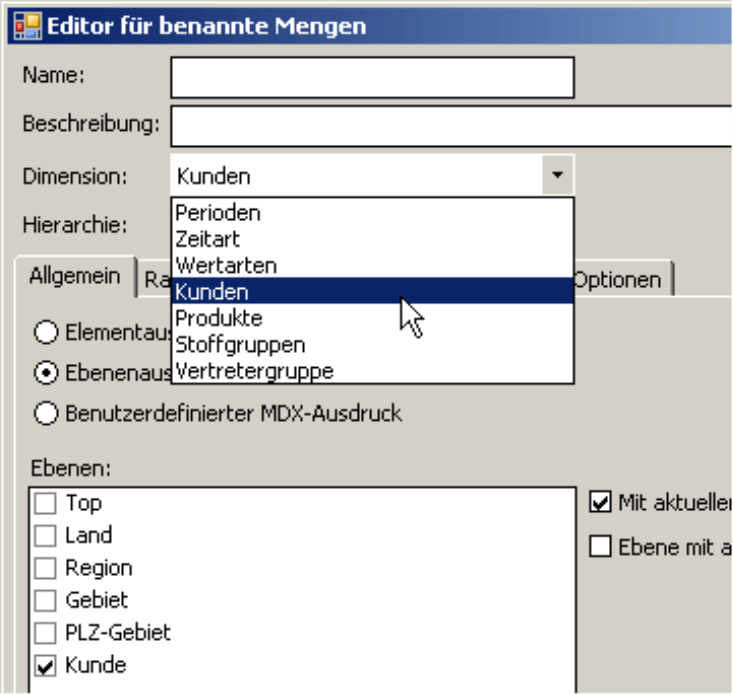The width and height of the screenshot is (733, 694).
Task: Click the editor window title icon
Action: click(x=28, y=26)
